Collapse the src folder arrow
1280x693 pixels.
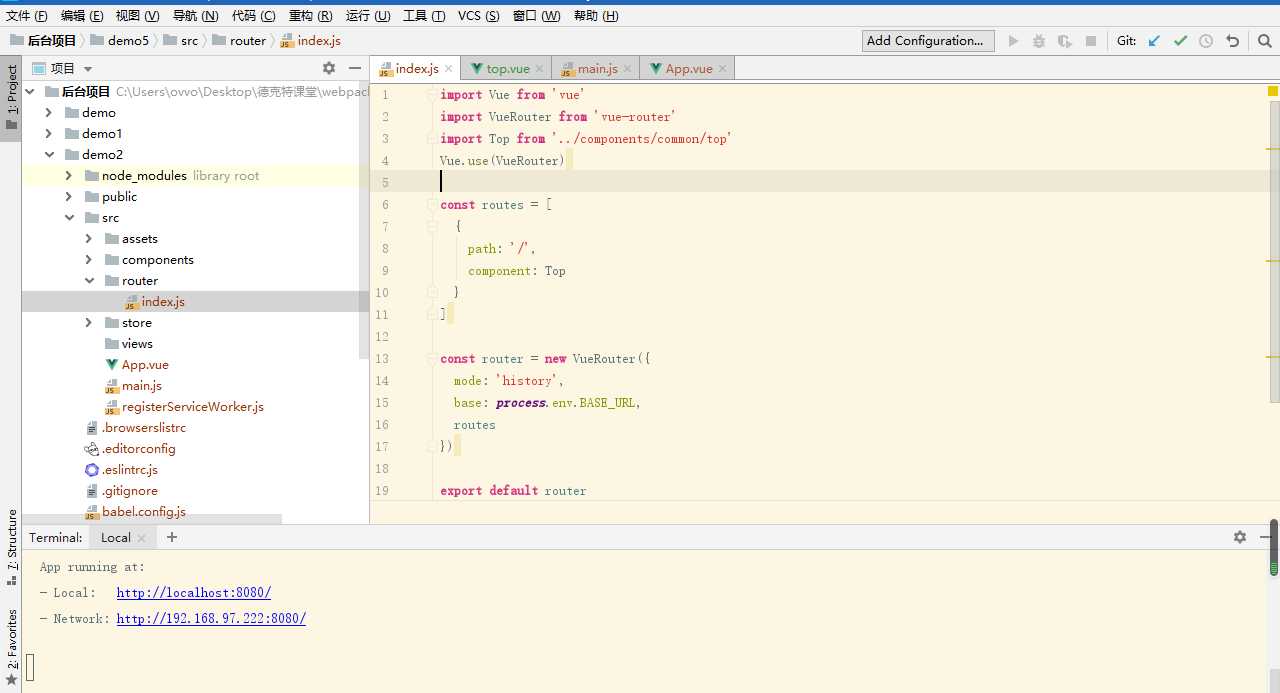69,217
